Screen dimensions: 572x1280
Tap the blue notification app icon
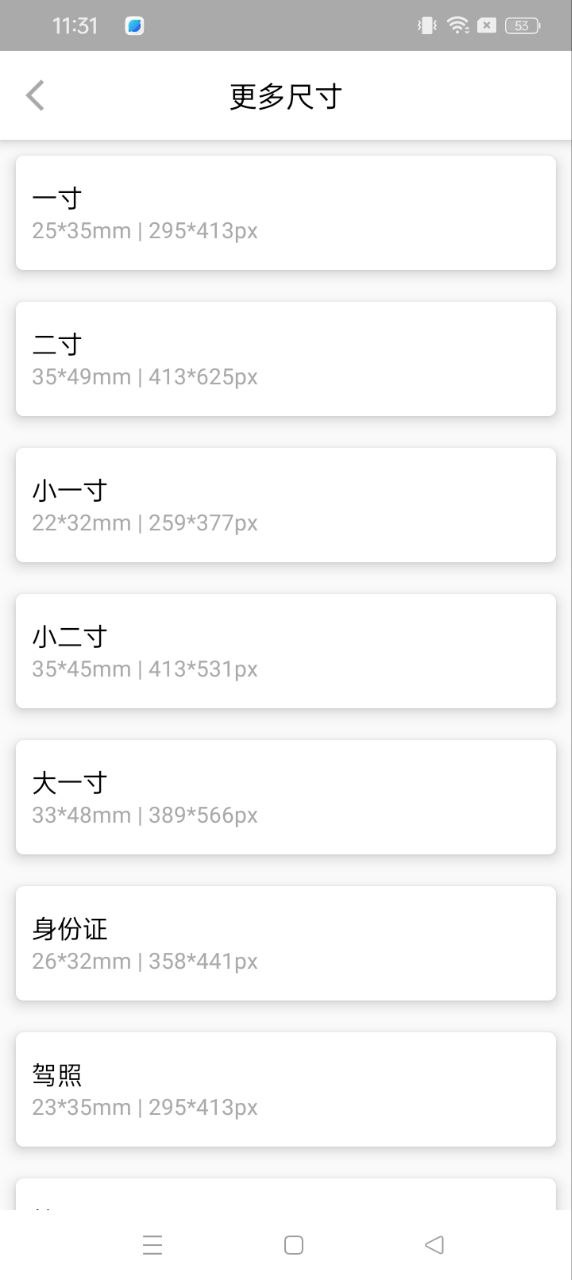(x=134, y=26)
